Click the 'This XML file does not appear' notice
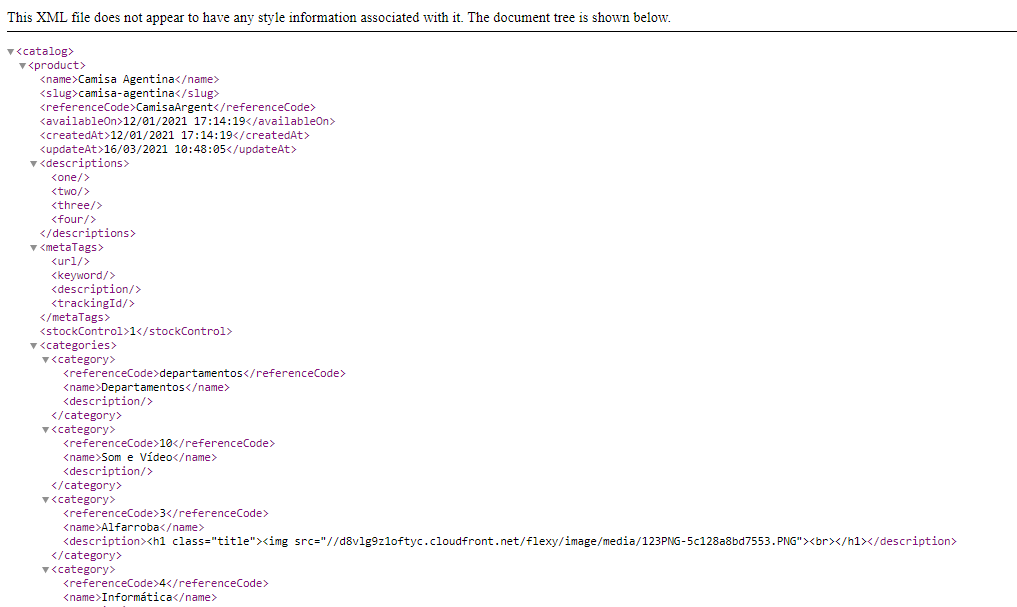The image size is (1017, 607). (339, 18)
